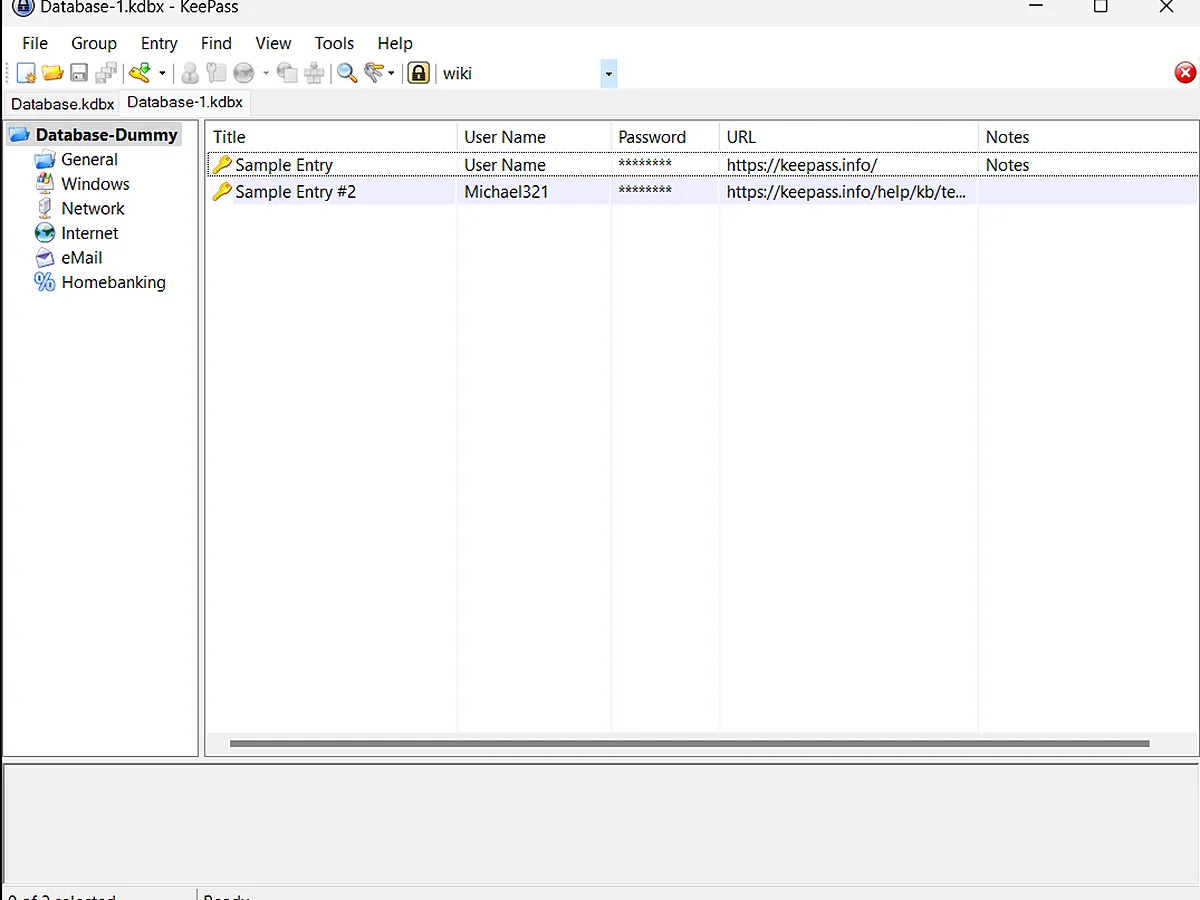Screen dimensions: 1200x900
Task: Click the Save All toolbar icon
Action: 106,73
